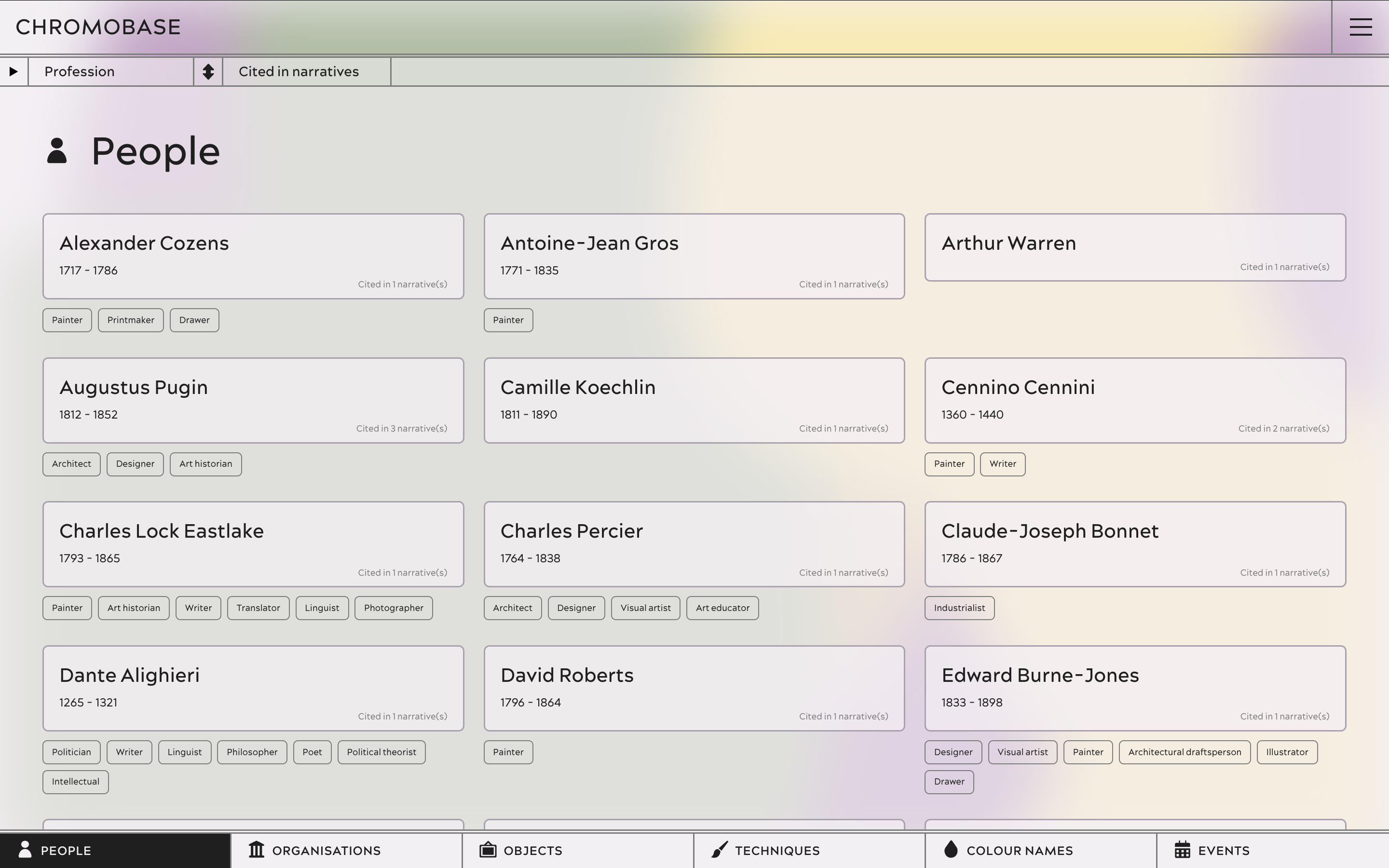Click the Colour Names icon in bottom nav
This screenshot has width=1389, height=868.
tap(950, 850)
